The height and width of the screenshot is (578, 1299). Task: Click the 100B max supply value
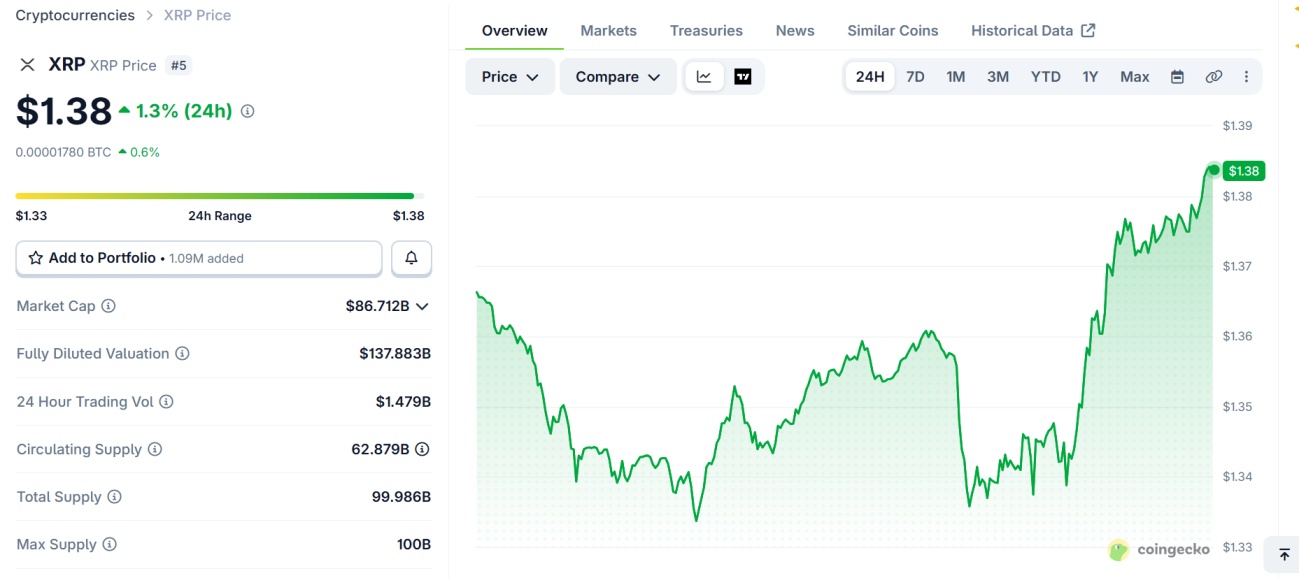[414, 545]
